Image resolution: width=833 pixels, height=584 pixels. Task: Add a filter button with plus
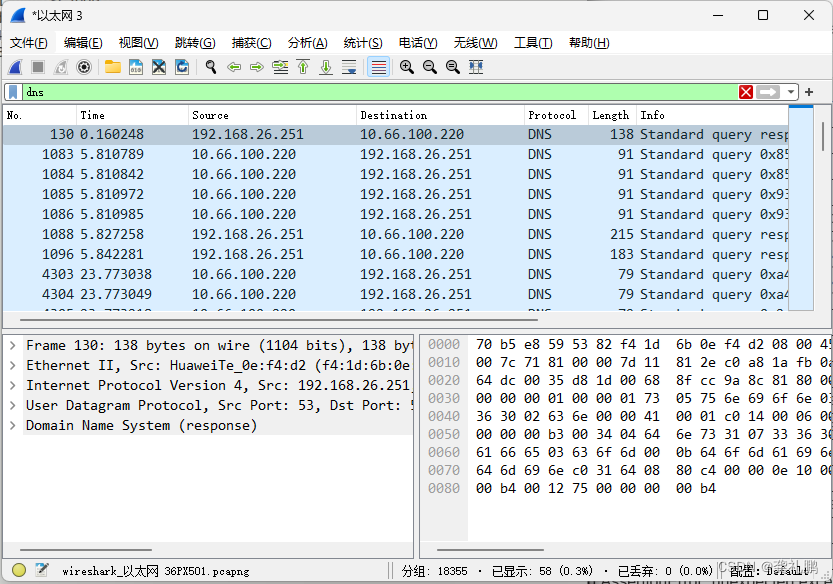coord(809,92)
